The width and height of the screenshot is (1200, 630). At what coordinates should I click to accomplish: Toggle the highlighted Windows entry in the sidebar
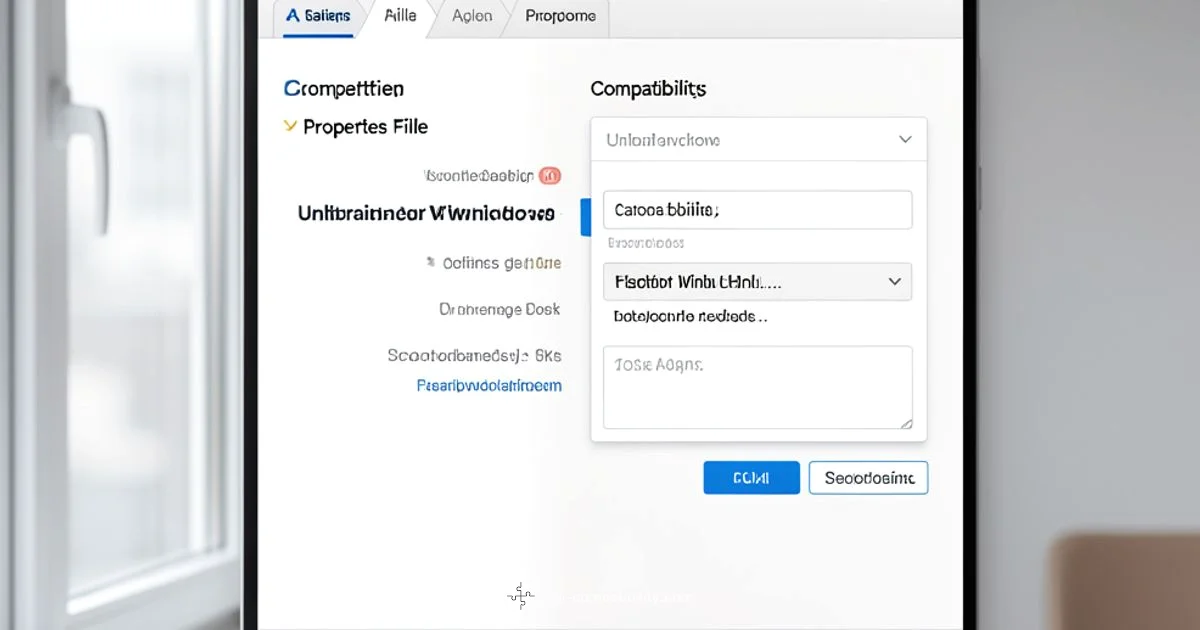click(425, 213)
